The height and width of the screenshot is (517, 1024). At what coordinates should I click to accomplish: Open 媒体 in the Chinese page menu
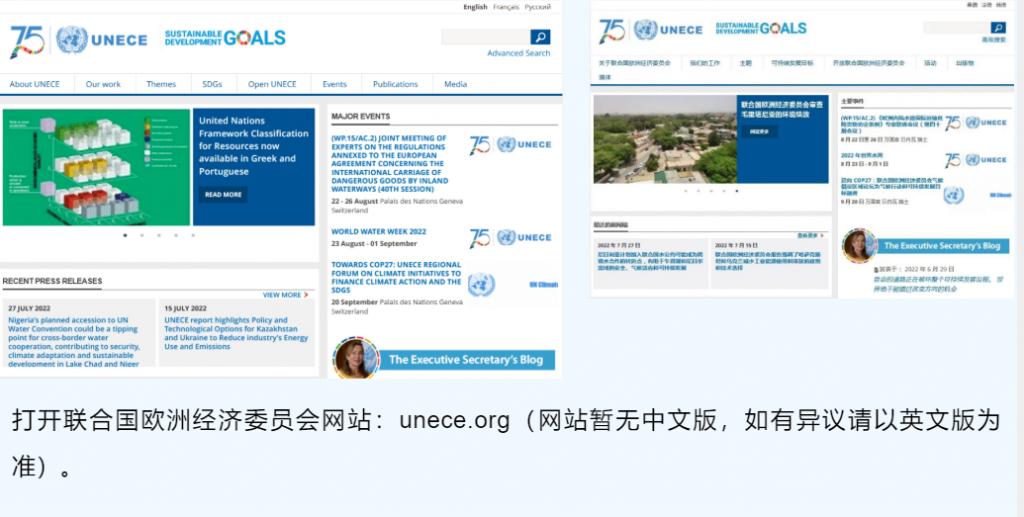coord(606,77)
